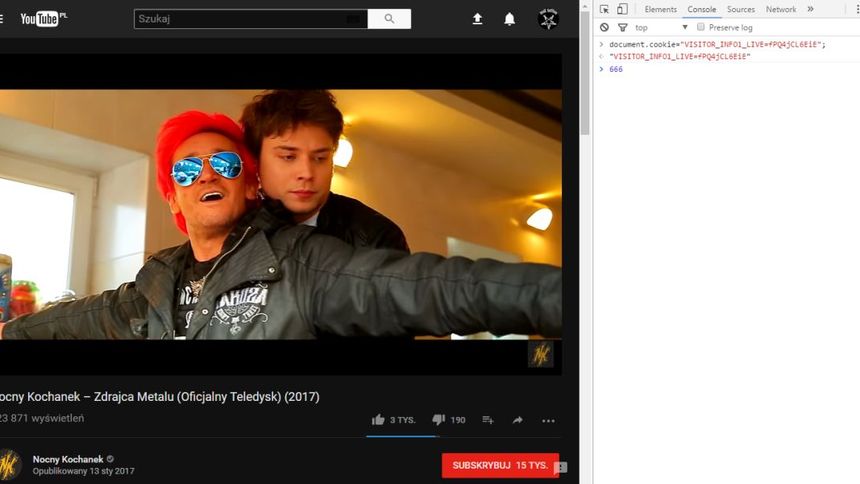860x484 pixels.
Task: Like the video with thumbs up
Action: coord(378,420)
